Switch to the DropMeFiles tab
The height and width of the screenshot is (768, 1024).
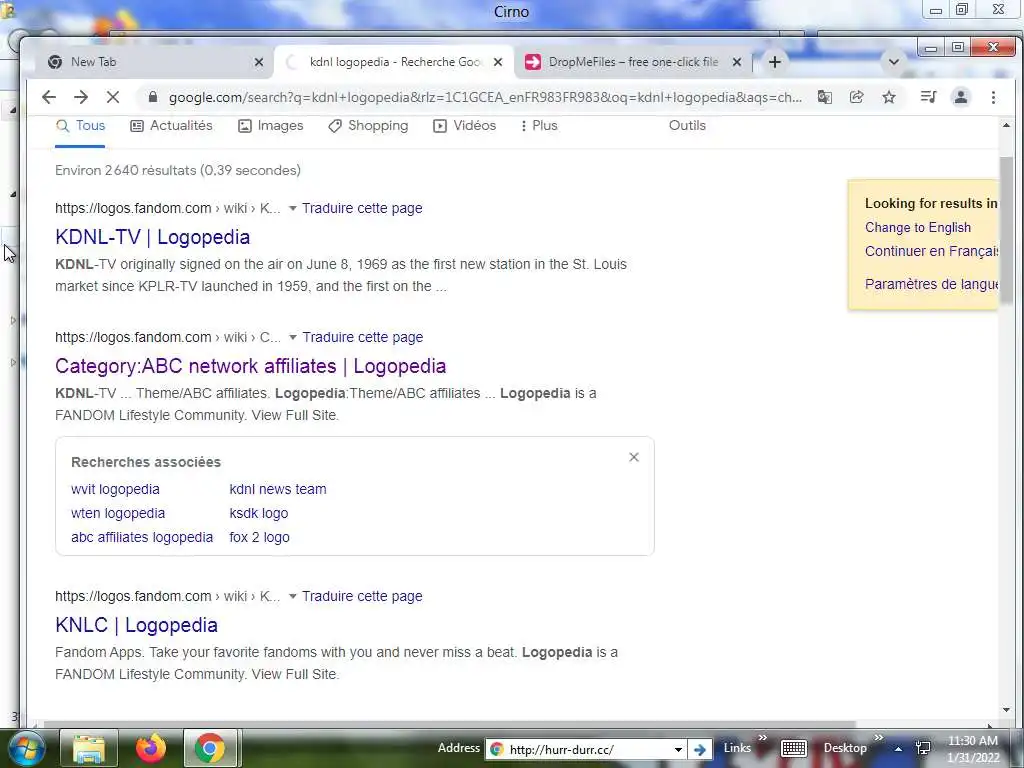pyautogui.click(x=630, y=62)
